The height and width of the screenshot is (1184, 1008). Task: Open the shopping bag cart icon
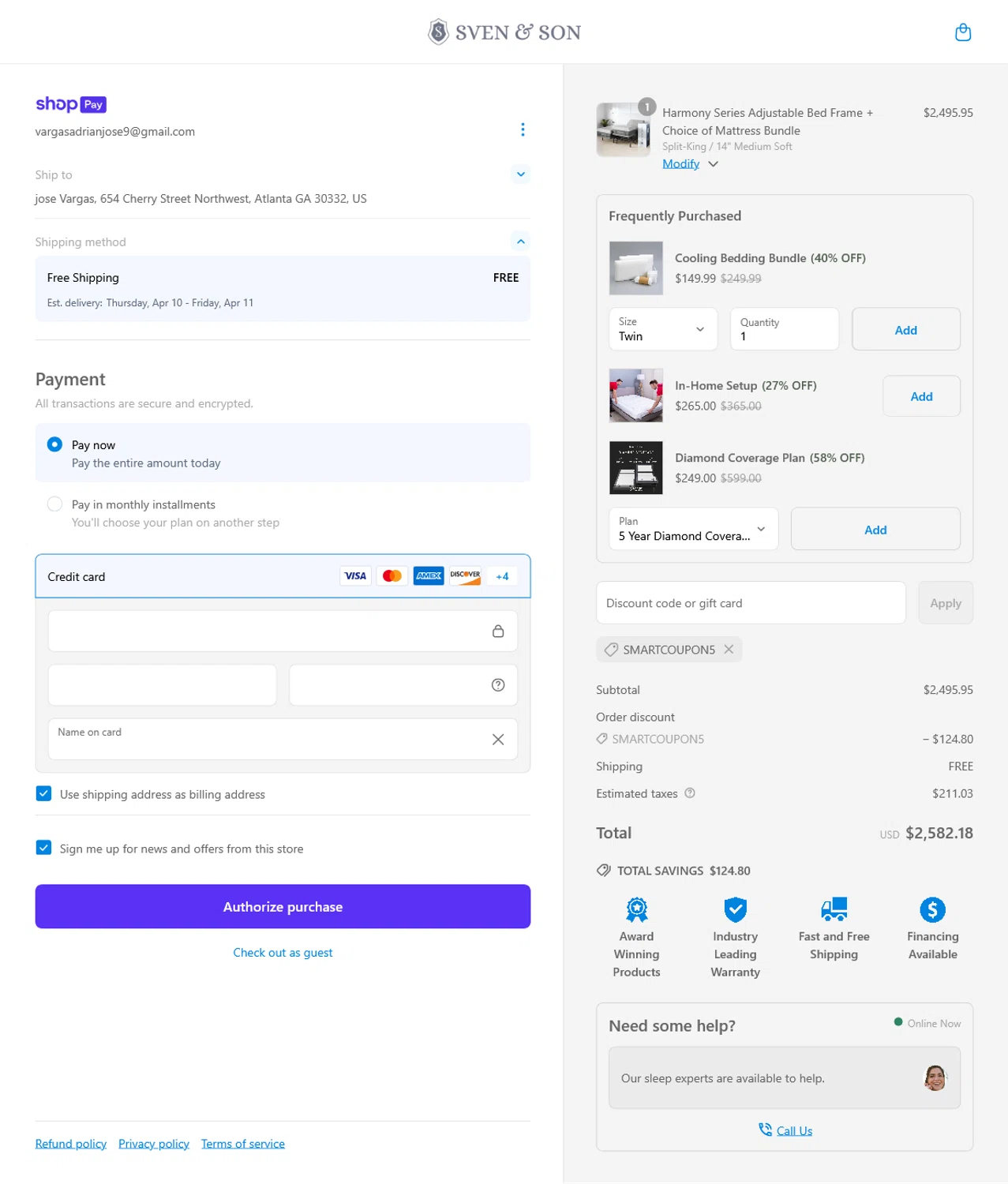point(963,32)
